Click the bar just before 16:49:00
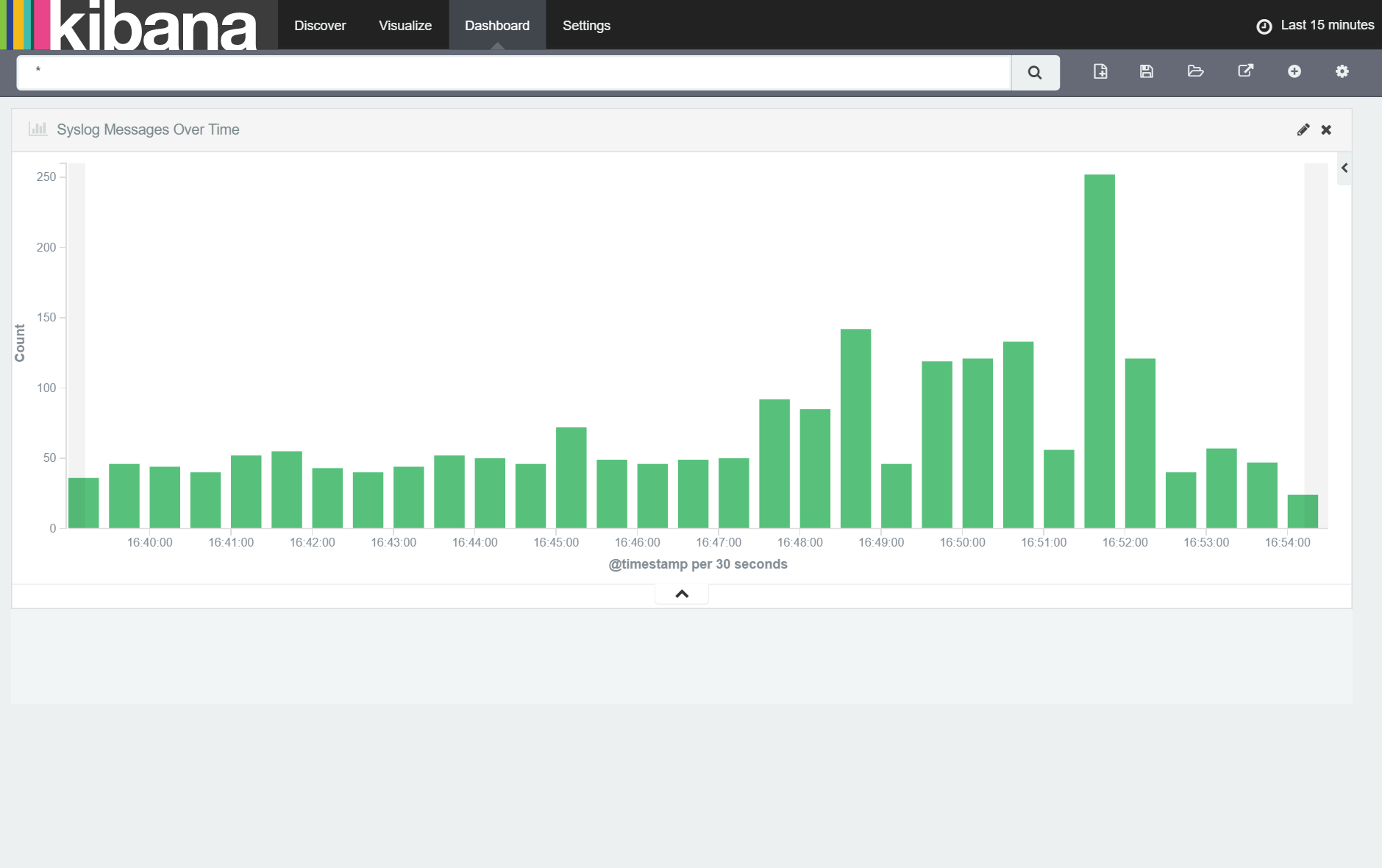This screenshot has height=868, width=1382. [x=856, y=428]
